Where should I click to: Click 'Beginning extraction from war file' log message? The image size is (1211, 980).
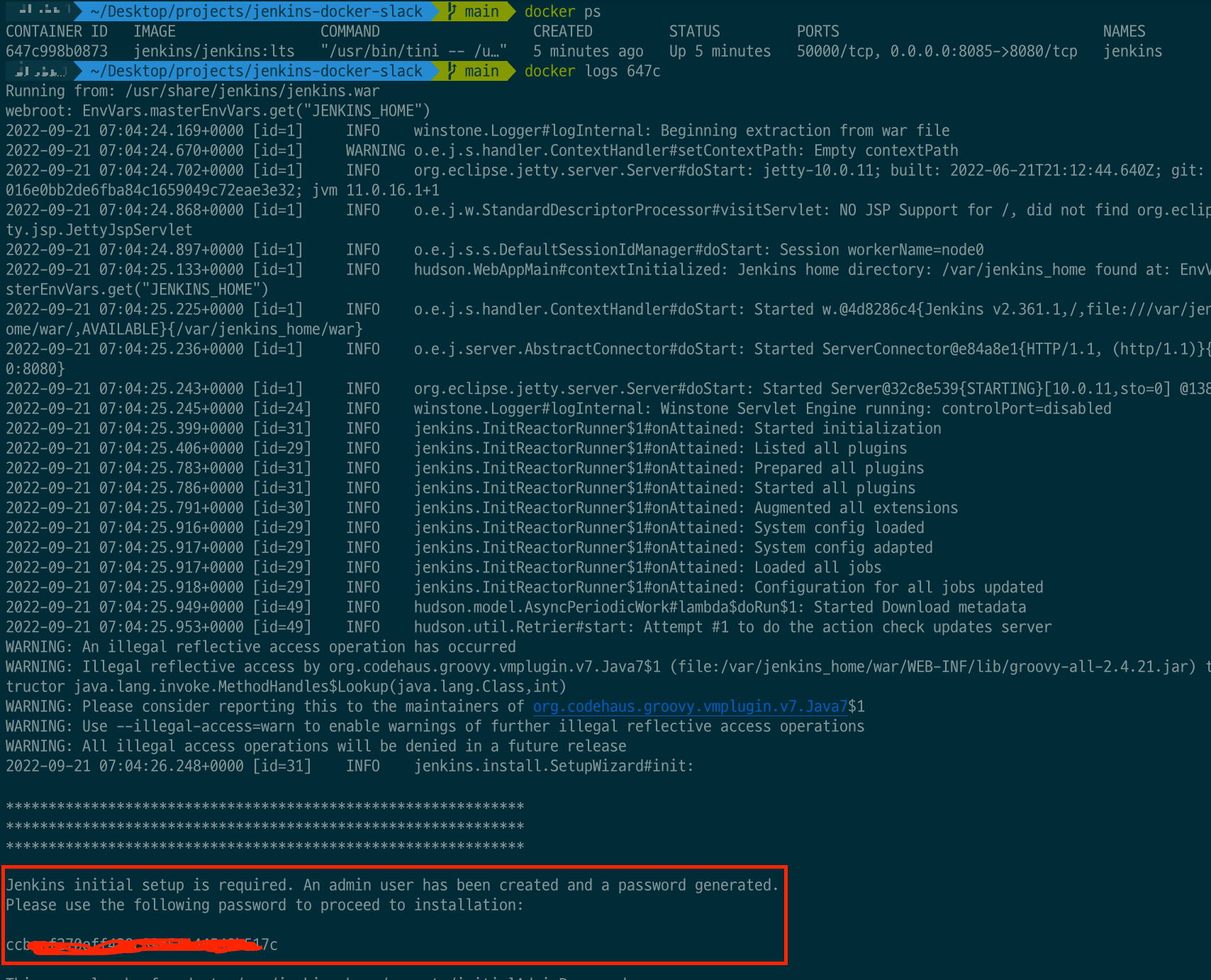pos(805,130)
